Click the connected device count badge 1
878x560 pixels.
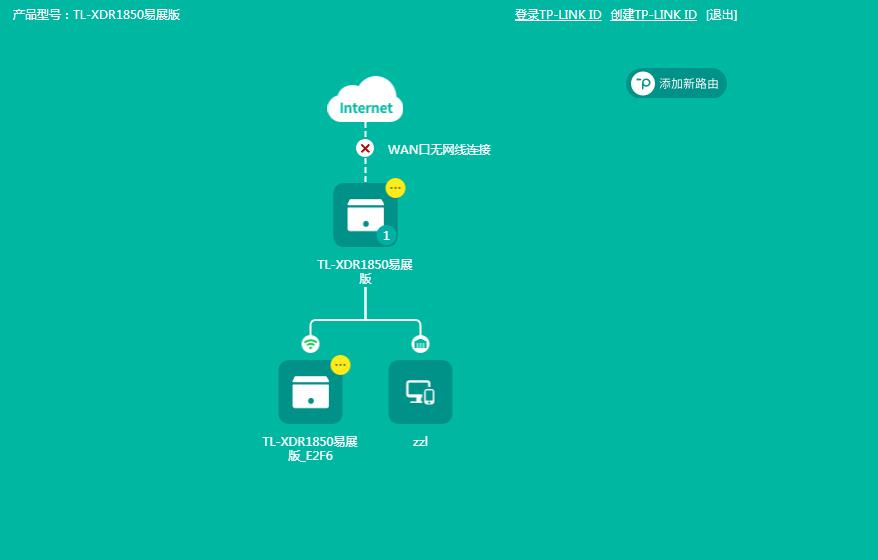pyautogui.click(x=386, y=236)
